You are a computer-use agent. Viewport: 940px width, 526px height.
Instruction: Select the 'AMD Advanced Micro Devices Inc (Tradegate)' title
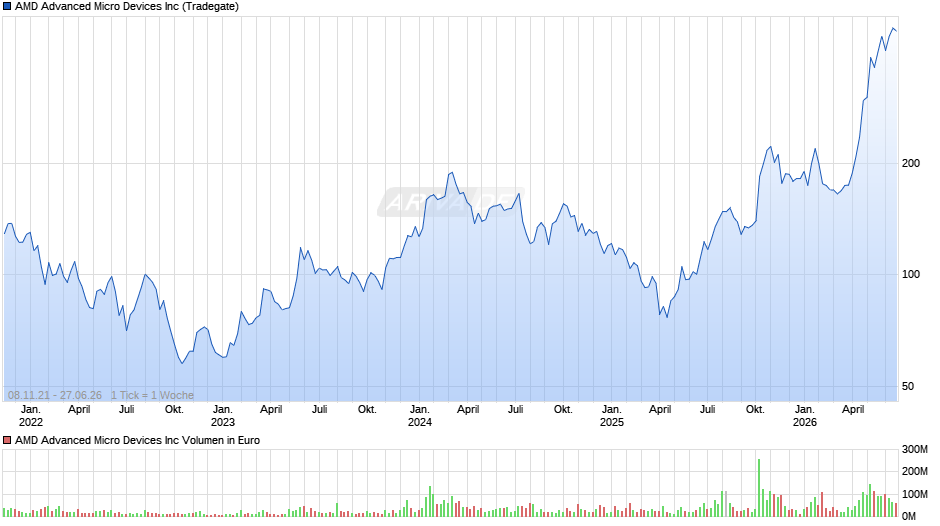[x=126, y=7]
